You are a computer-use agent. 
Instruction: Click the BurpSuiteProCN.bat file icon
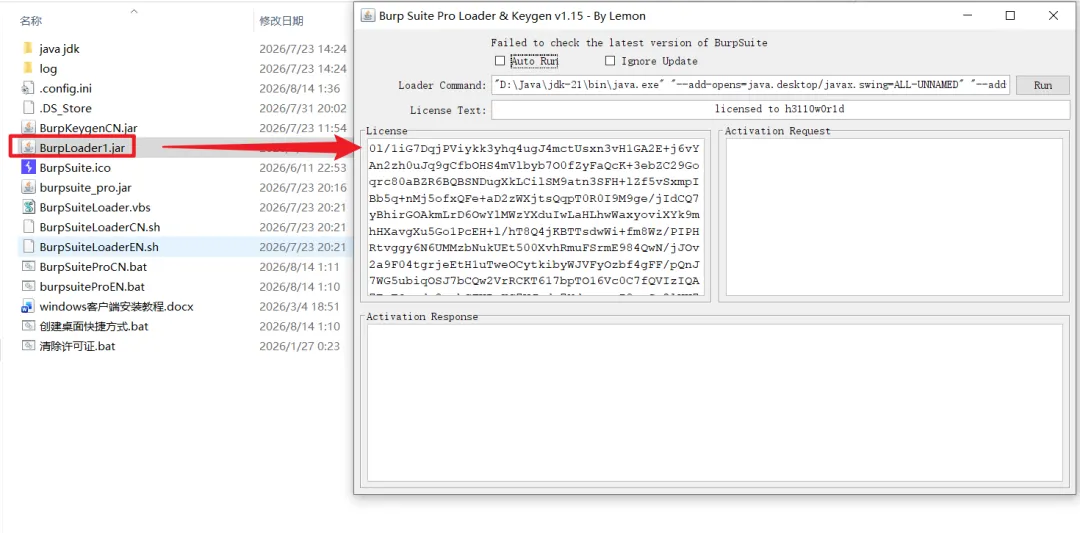coord(28,266)
